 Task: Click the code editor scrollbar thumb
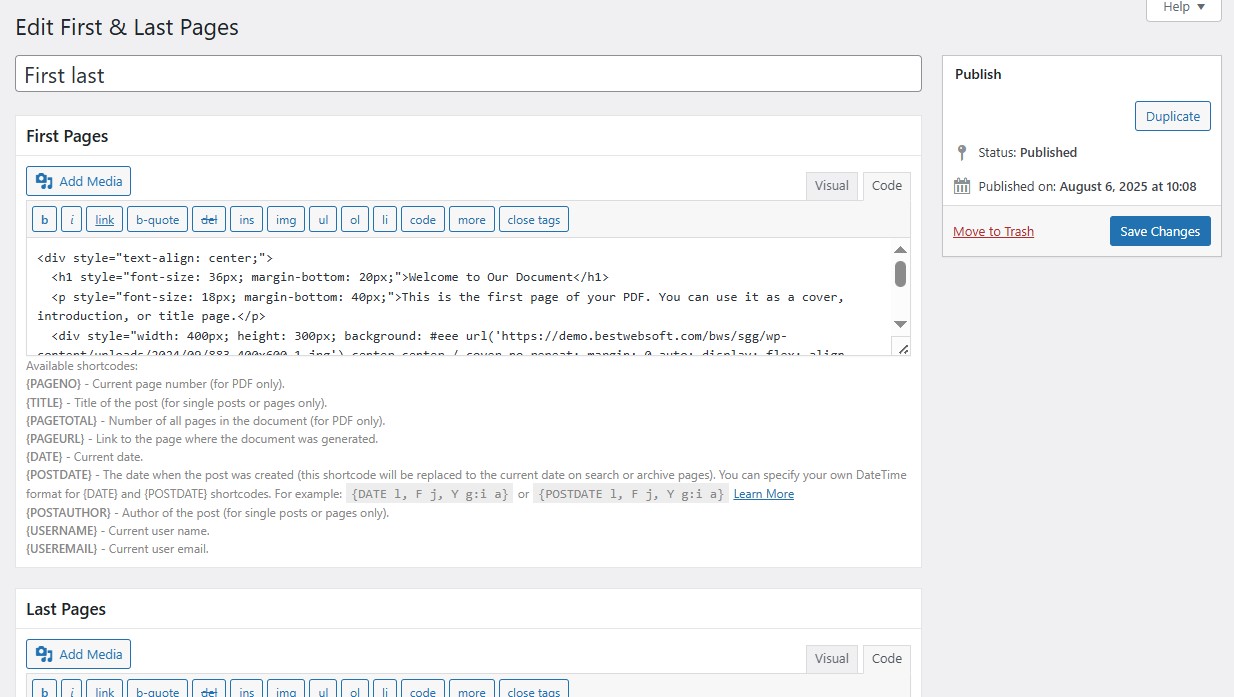point(901,274)
